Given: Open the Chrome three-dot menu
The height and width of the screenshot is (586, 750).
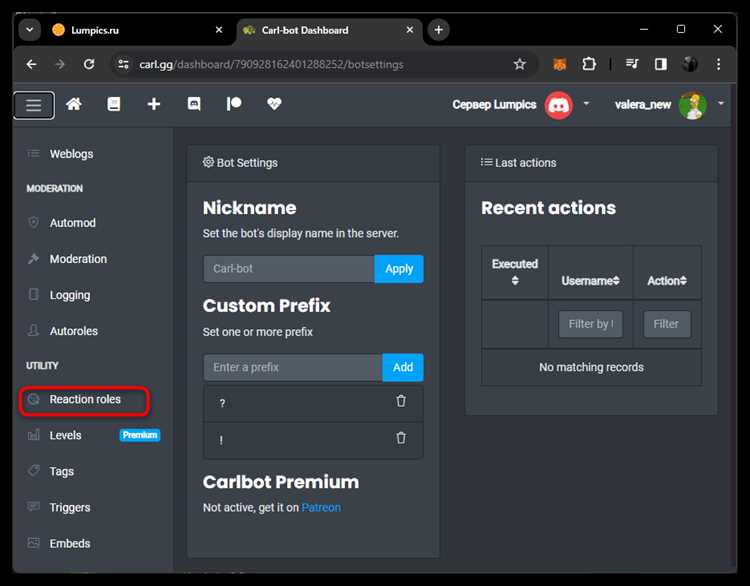Looking at the screenshot, I should 718,64.
